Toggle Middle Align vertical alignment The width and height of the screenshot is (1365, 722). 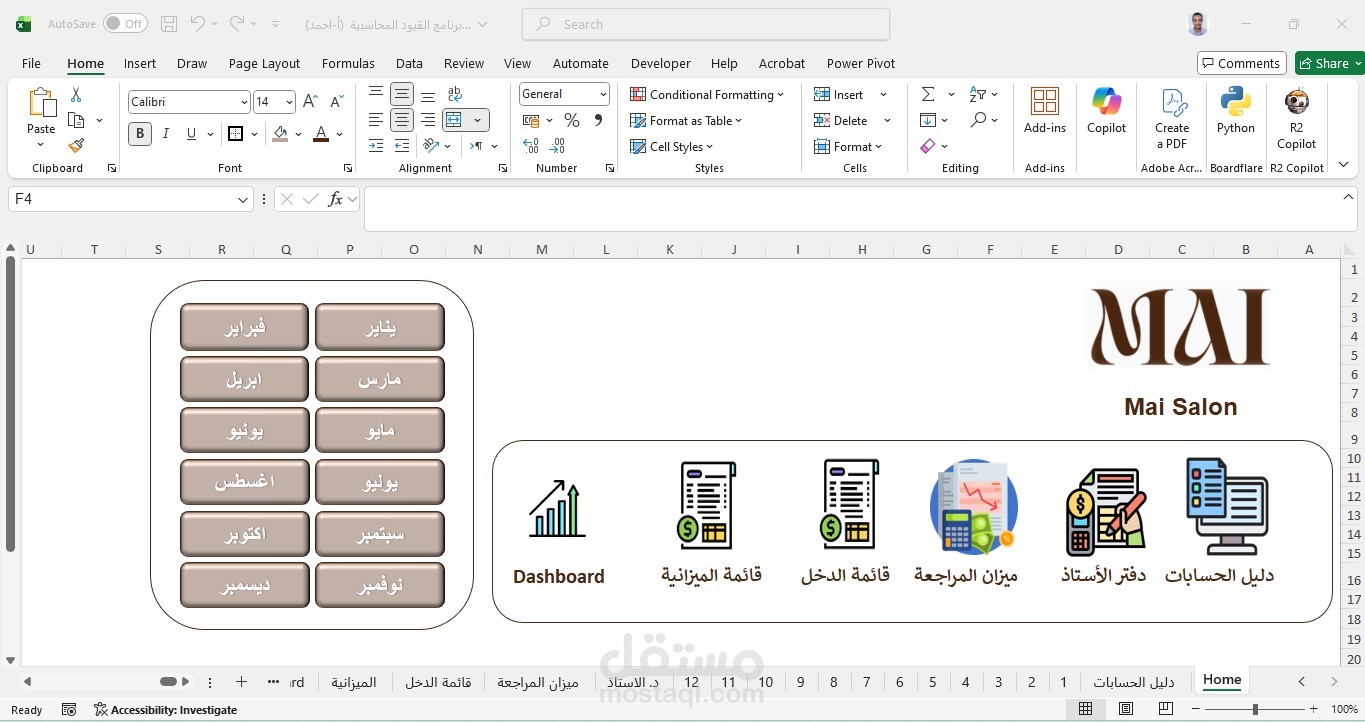pos(402,94)
